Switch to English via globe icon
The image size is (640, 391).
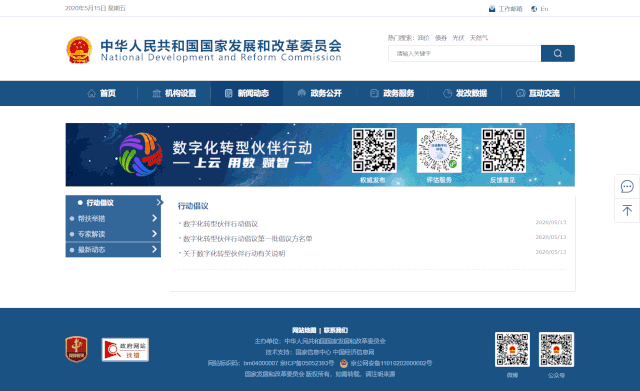click(x=534, y=9)
